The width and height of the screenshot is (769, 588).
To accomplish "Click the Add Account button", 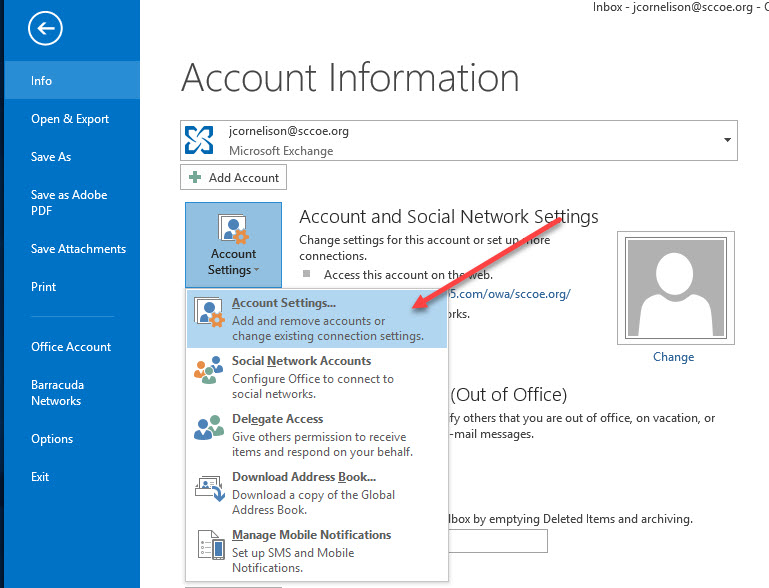I will (233, 177).
